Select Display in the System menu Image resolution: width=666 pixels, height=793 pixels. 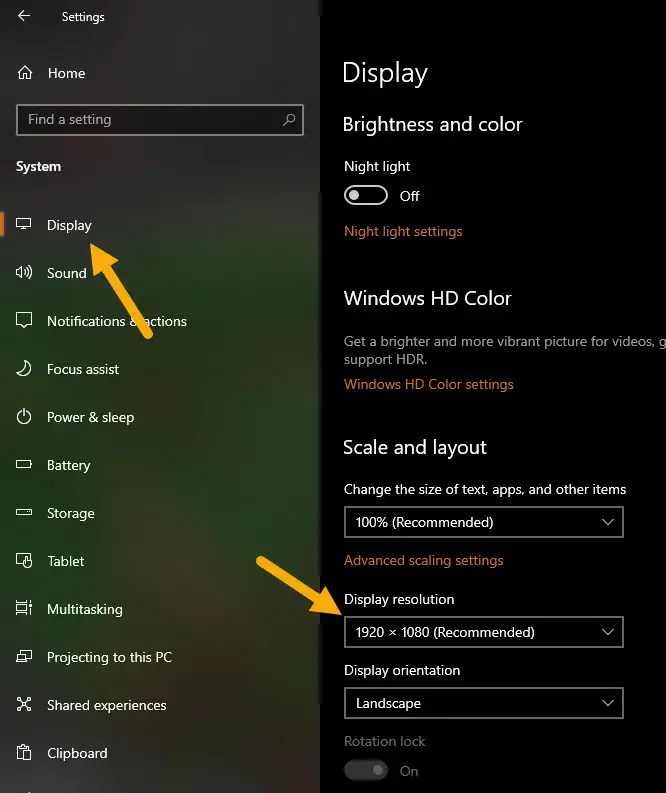coord(69,225)
